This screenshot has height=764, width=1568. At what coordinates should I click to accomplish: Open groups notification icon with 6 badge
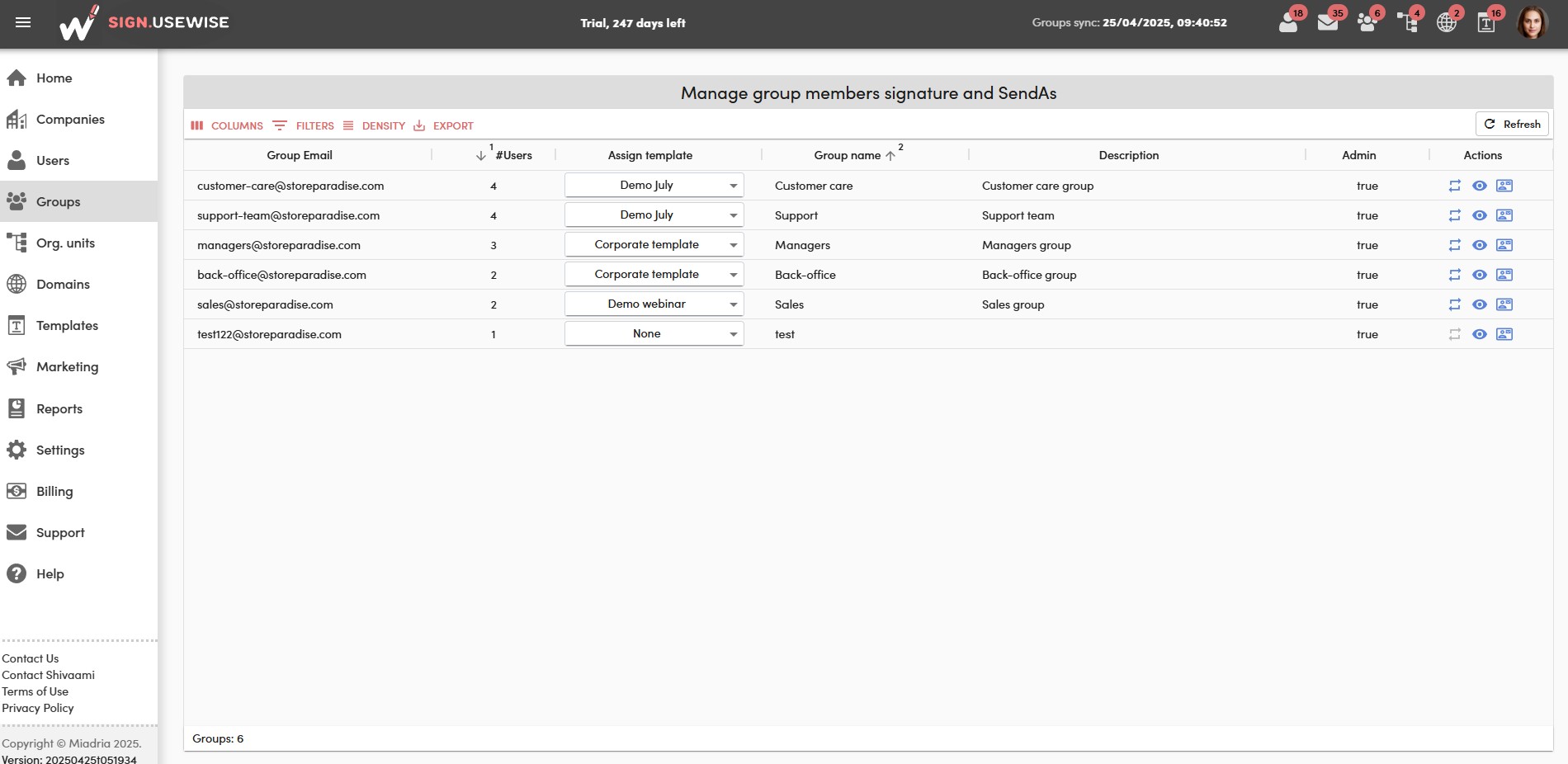coord(1368,22)
